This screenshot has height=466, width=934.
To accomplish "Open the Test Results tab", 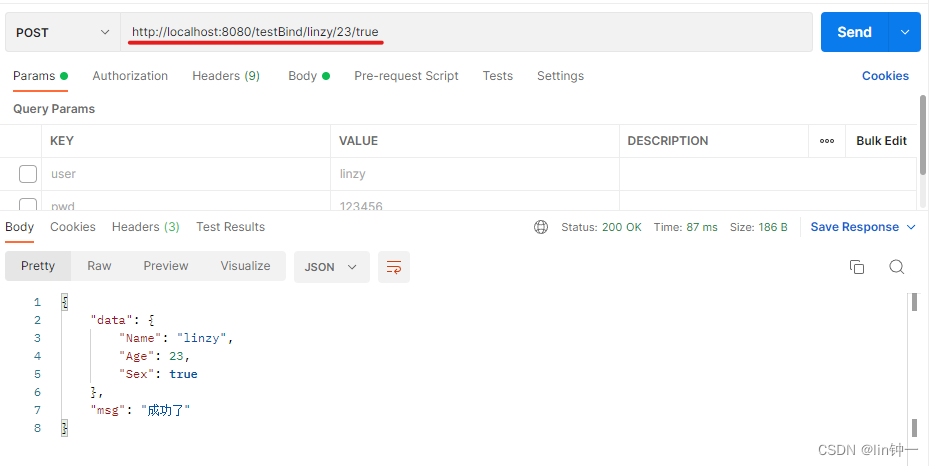I will [x=230, y=227].
